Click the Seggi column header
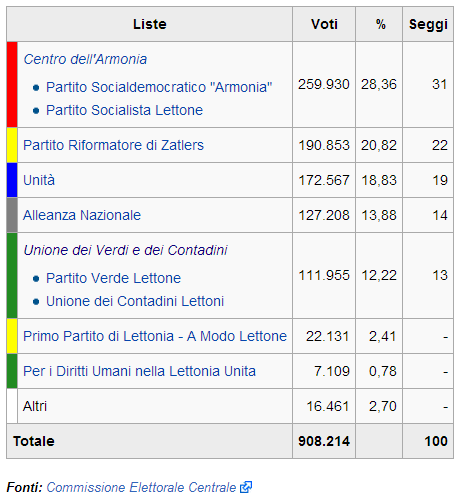The width and height of the screenshot is (460, 498). point(428,24)
